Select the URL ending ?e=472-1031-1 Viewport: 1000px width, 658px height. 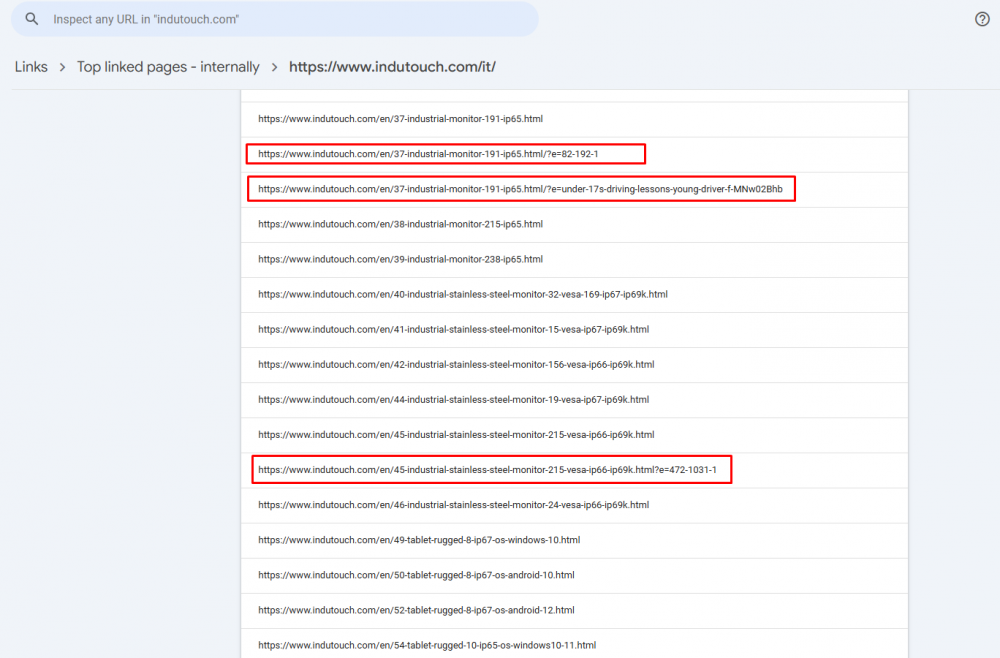(x=575, y=470)
